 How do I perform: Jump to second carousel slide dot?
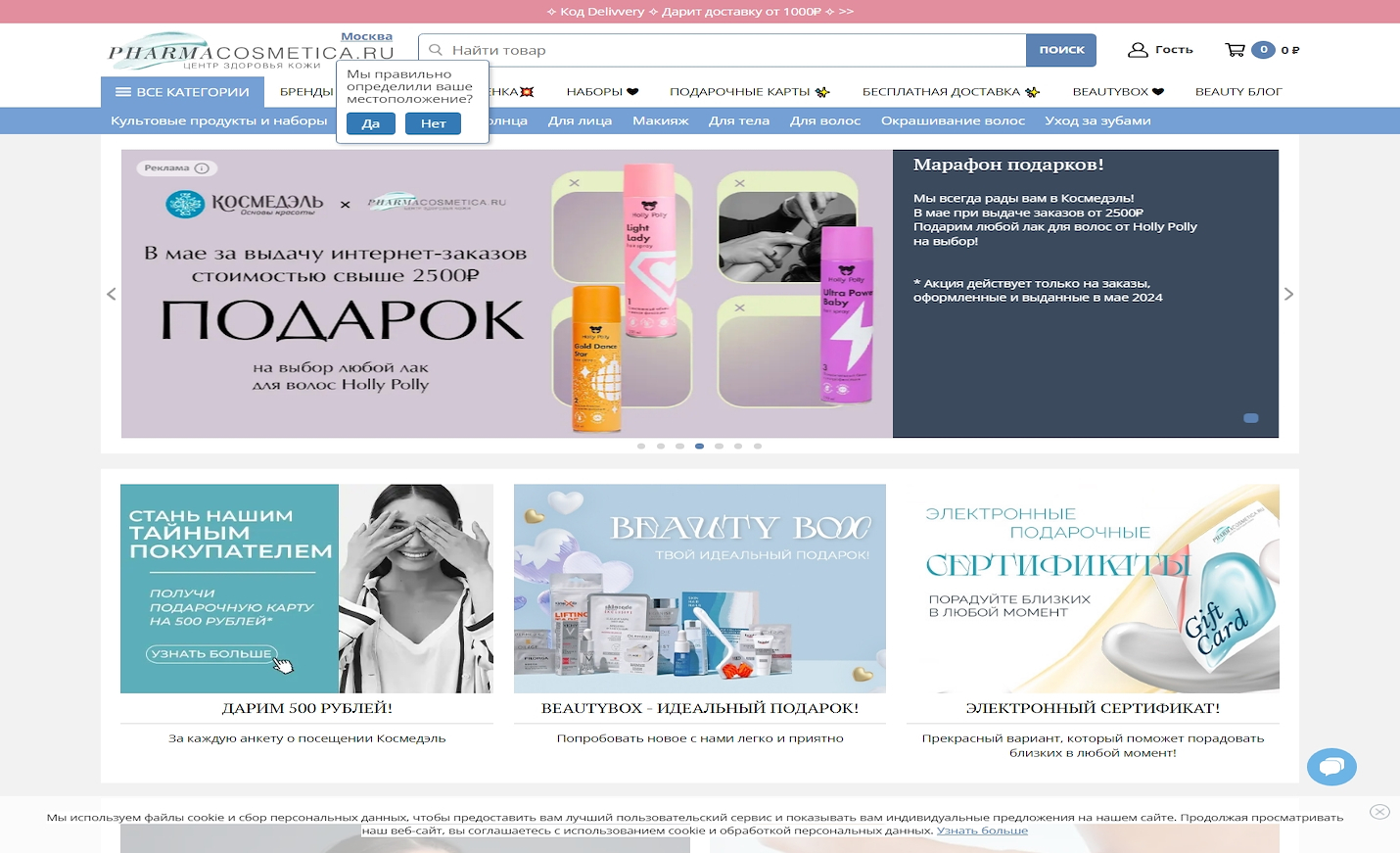661,446
